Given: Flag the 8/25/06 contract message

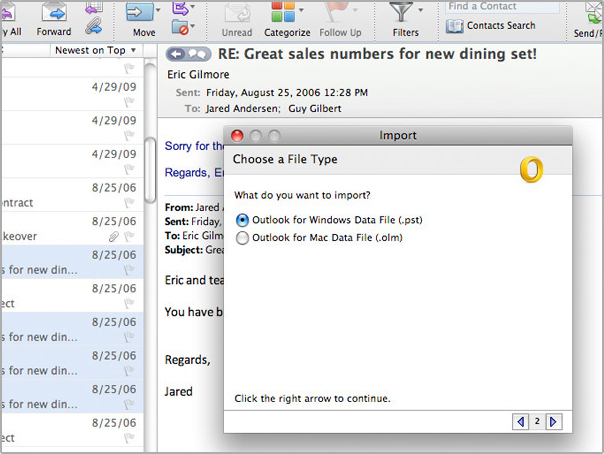Looking at the screenshot, I should click(x=129, y=202).
